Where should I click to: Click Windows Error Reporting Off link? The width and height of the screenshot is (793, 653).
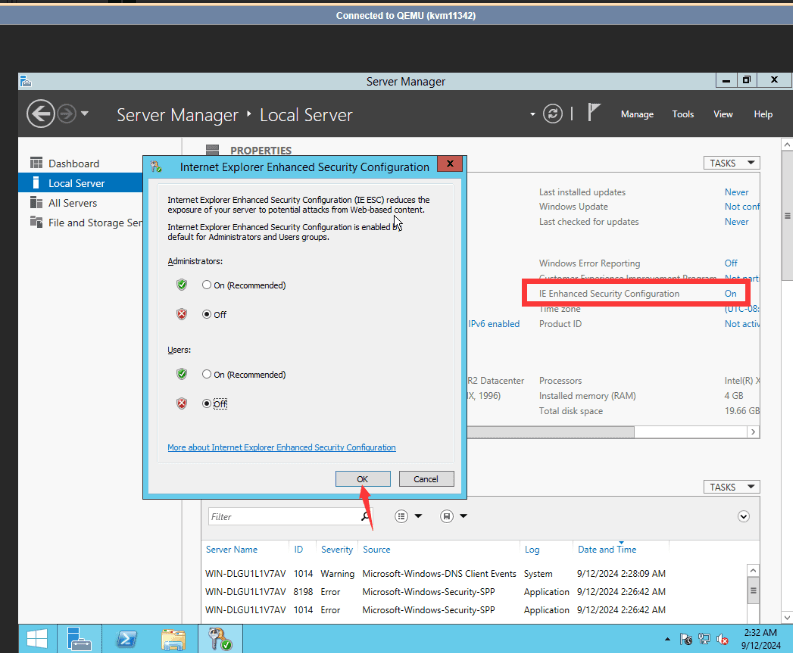point(731,263)
